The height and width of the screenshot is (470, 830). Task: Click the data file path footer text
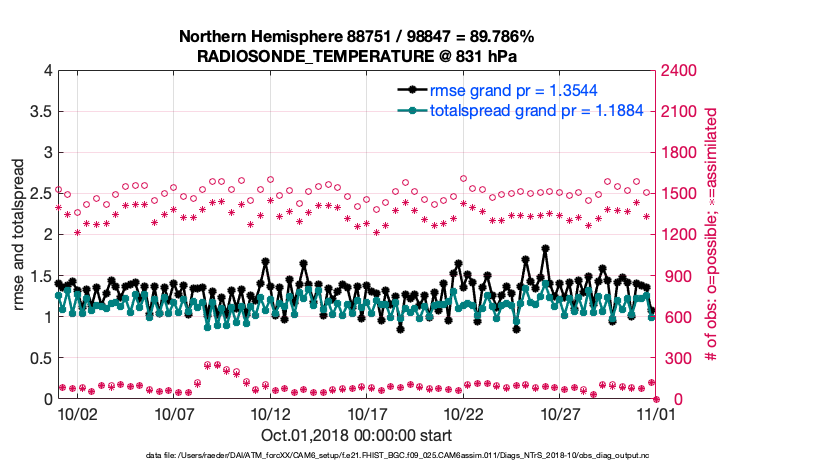click(356, 456)
